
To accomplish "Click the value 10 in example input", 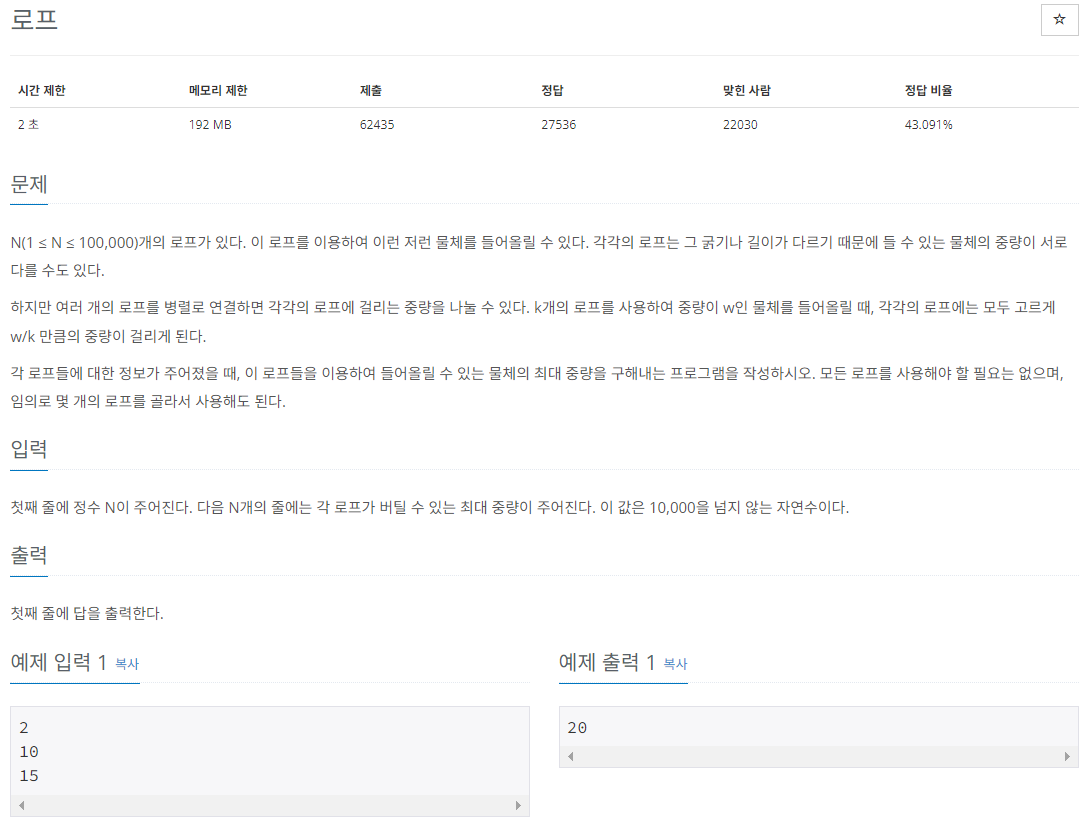I will (29, 751).
